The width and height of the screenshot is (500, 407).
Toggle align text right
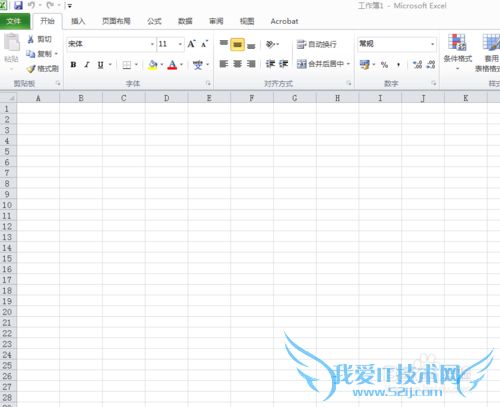click(251, 64)
